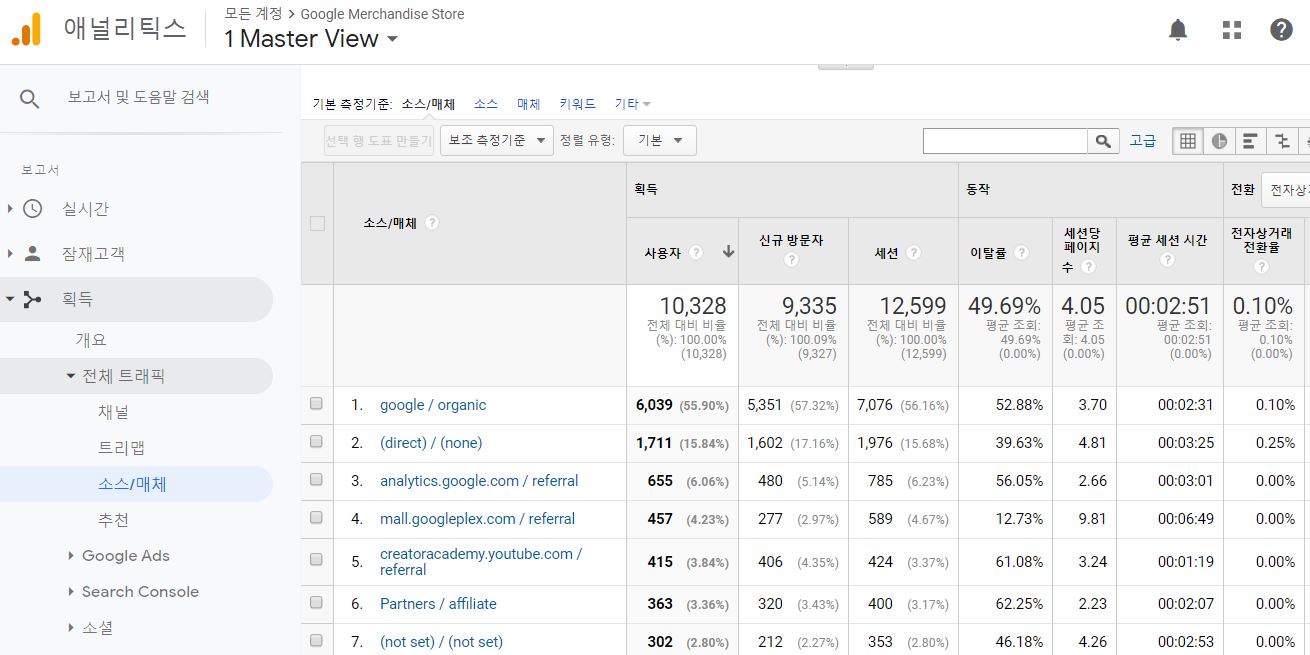
Task: Click the Analytics orange bar logo
Action: pos(26,29)
